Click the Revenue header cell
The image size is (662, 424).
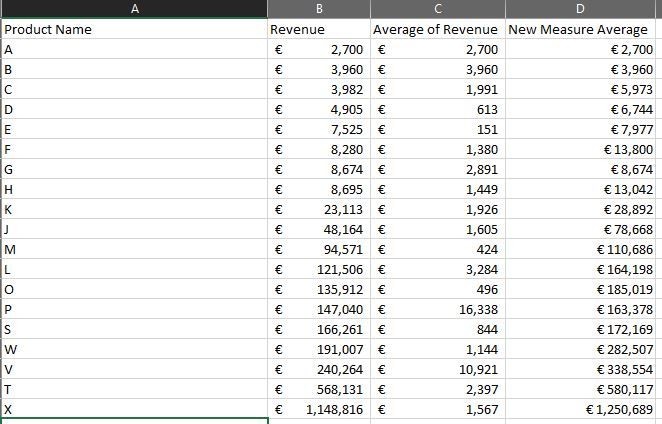(319, 29)
